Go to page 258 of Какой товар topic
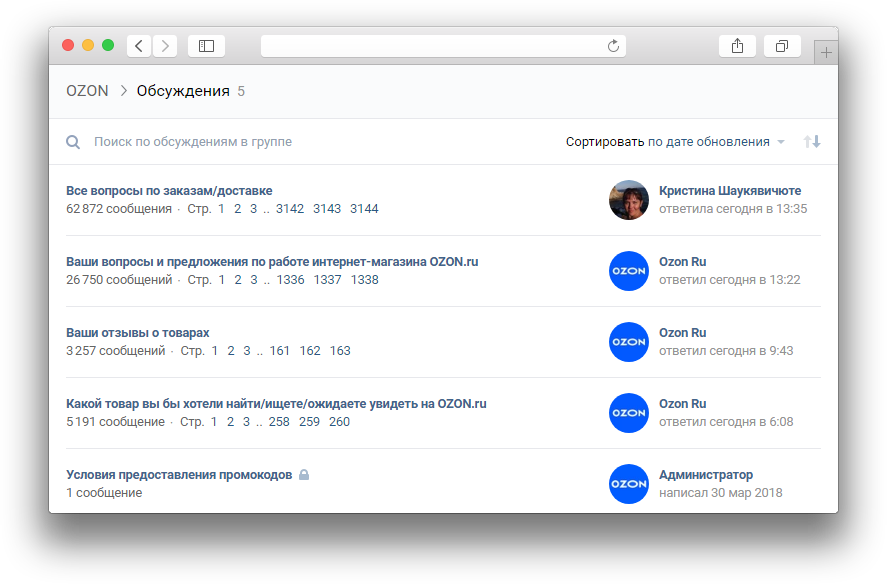 [279, 422]
